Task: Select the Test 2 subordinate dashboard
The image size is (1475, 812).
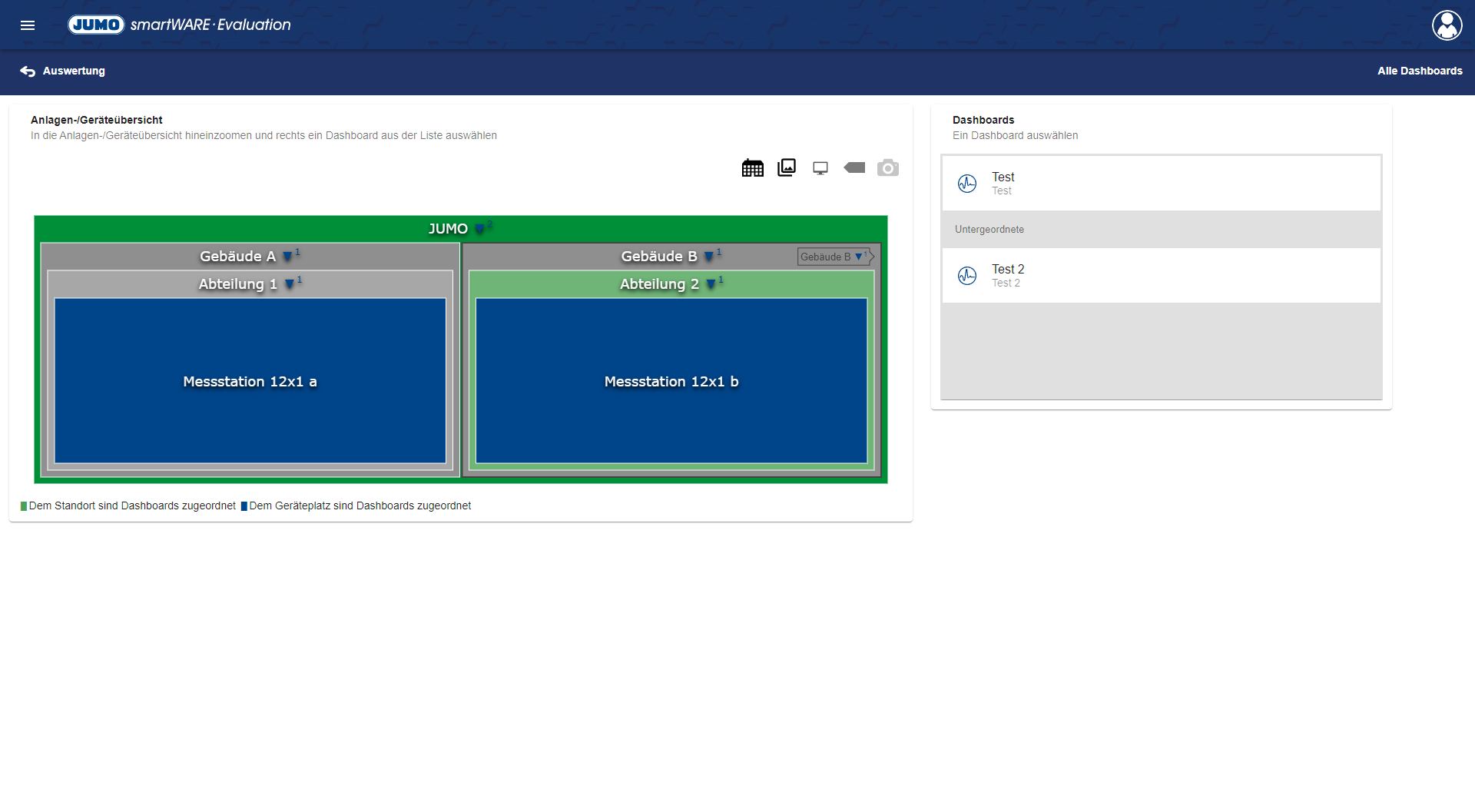Action: (1160, 276)
